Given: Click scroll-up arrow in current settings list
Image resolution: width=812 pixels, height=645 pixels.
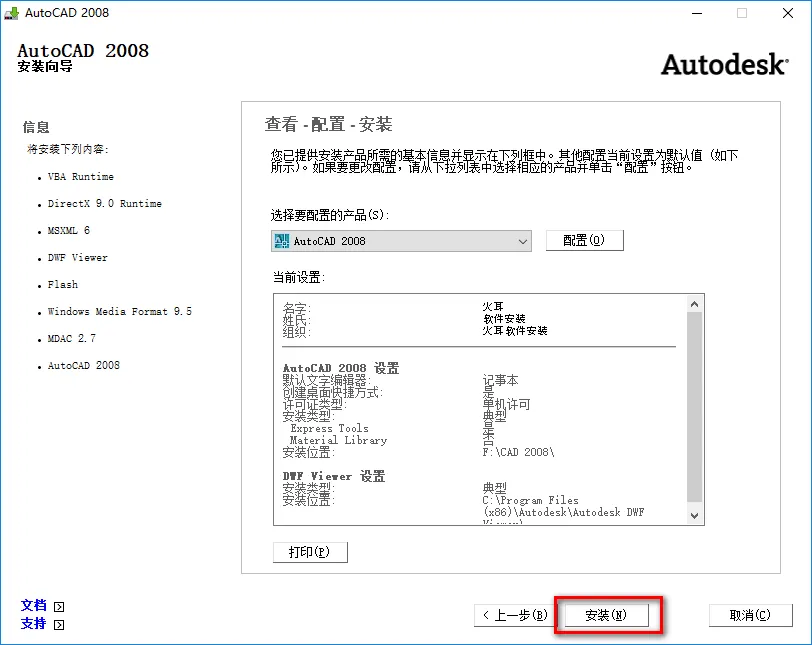Looking at the screenshot, I should (694, 304).
